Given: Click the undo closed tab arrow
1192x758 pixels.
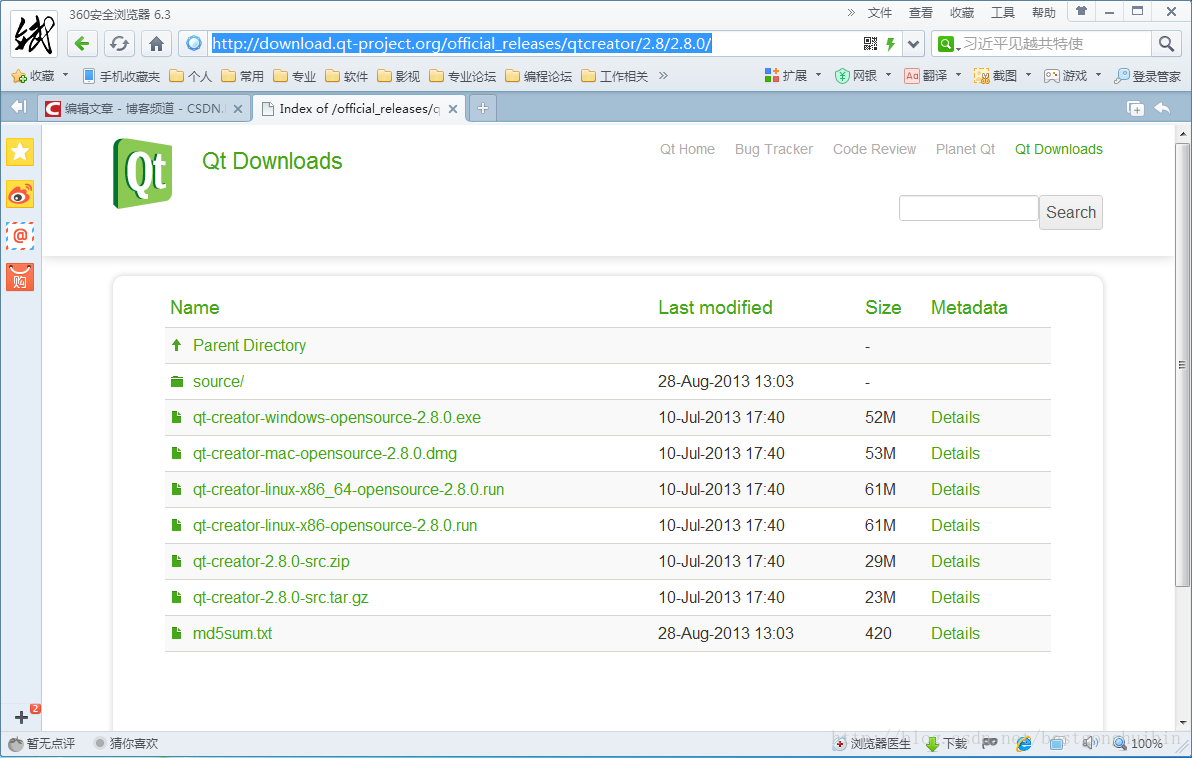Looking at the screenshot, I should pyautogui.click(x=1162, y=109).
